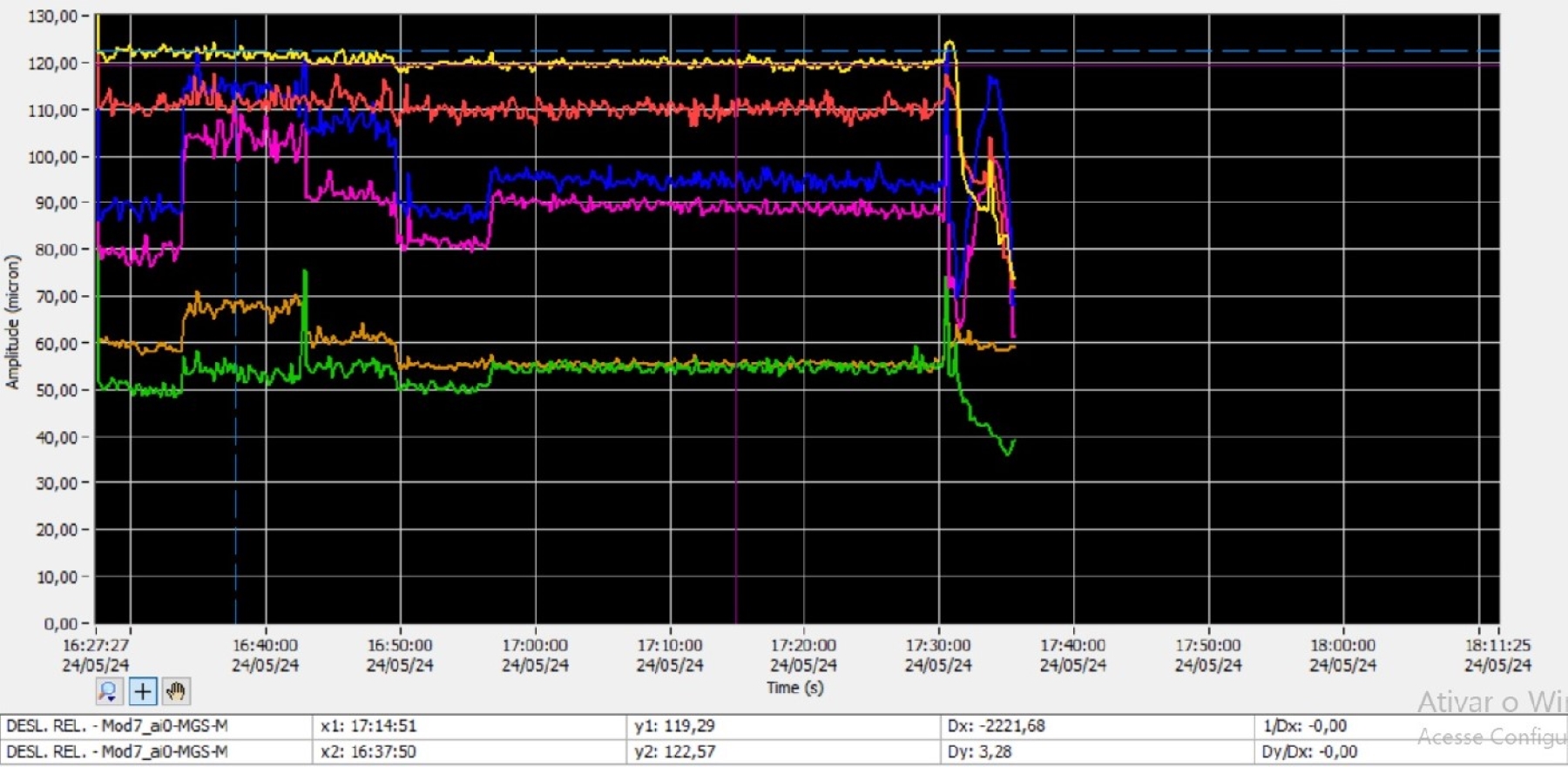The width and height of the screenshot is (1568, 767).
Task: Click the Amplitude (micron) axis title
Action: pyautogui.click(x=12, y=321)
